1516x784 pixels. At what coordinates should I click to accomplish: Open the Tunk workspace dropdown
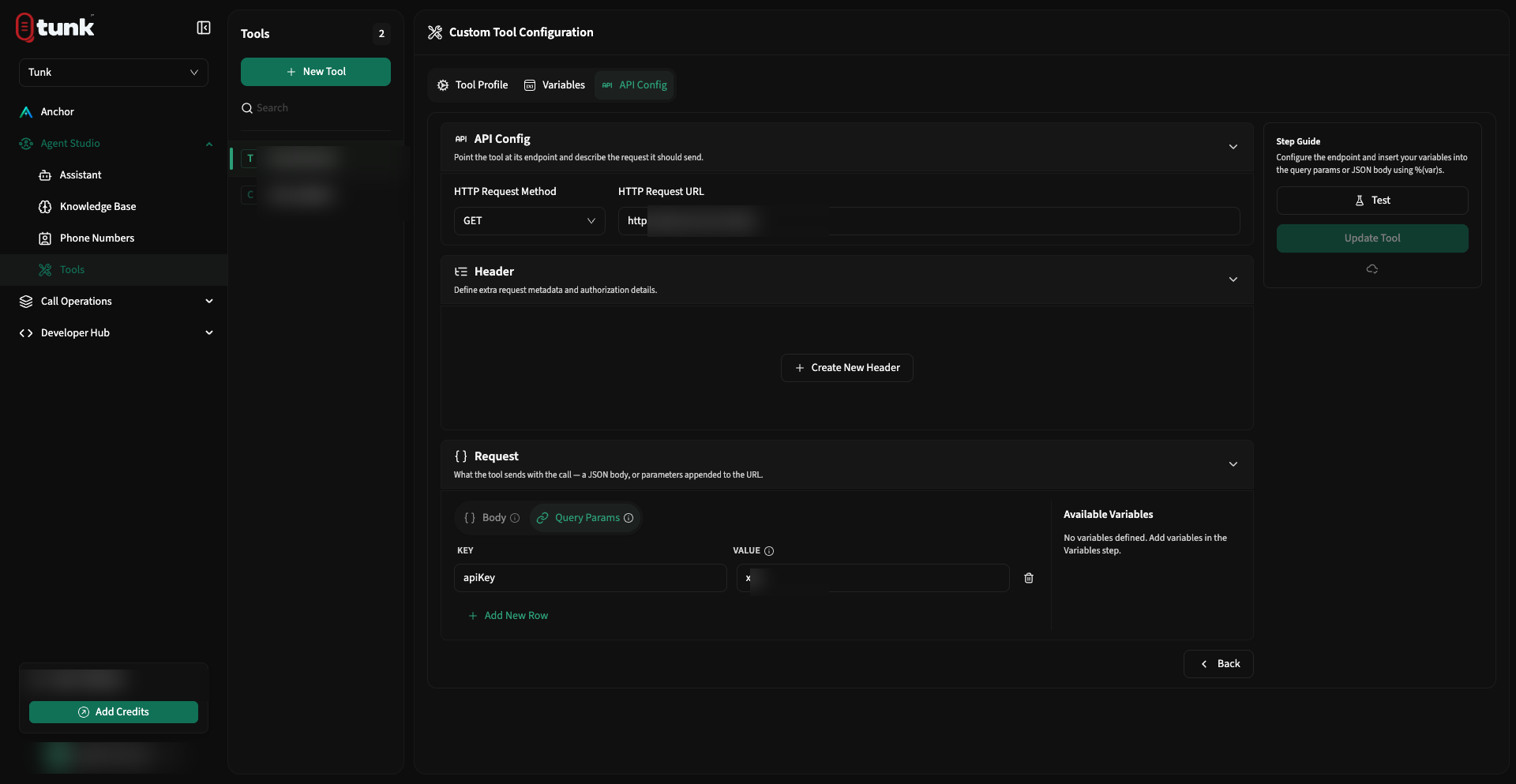pyautogui.click(x=114, y=73)
